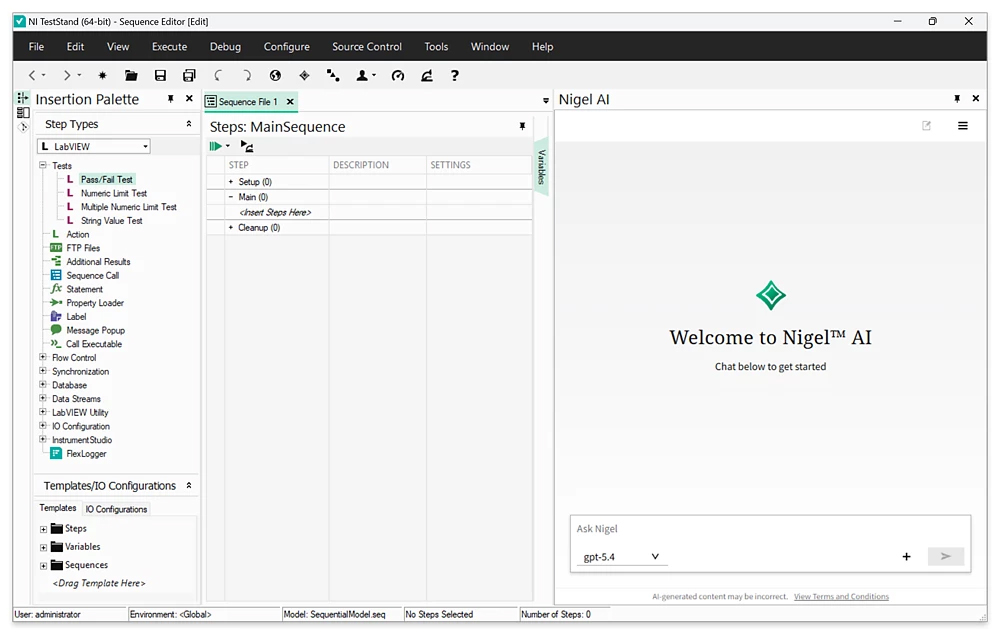Expand the Flow Control tree node
Image resolution: width=1000 pixels, height=635 pixels.
click(x=43, y=357)
